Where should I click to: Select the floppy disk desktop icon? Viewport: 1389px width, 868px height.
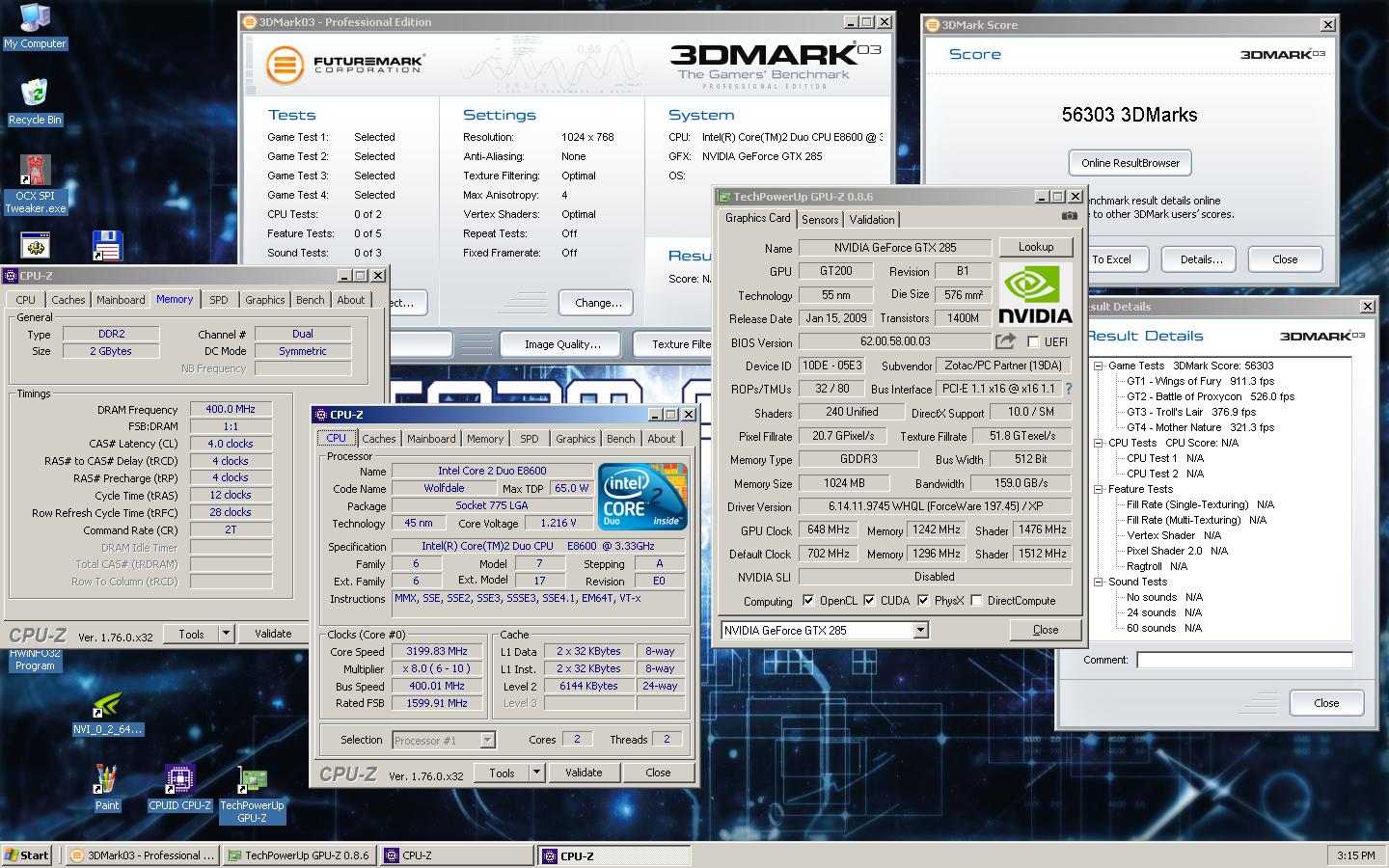point(107,245)
